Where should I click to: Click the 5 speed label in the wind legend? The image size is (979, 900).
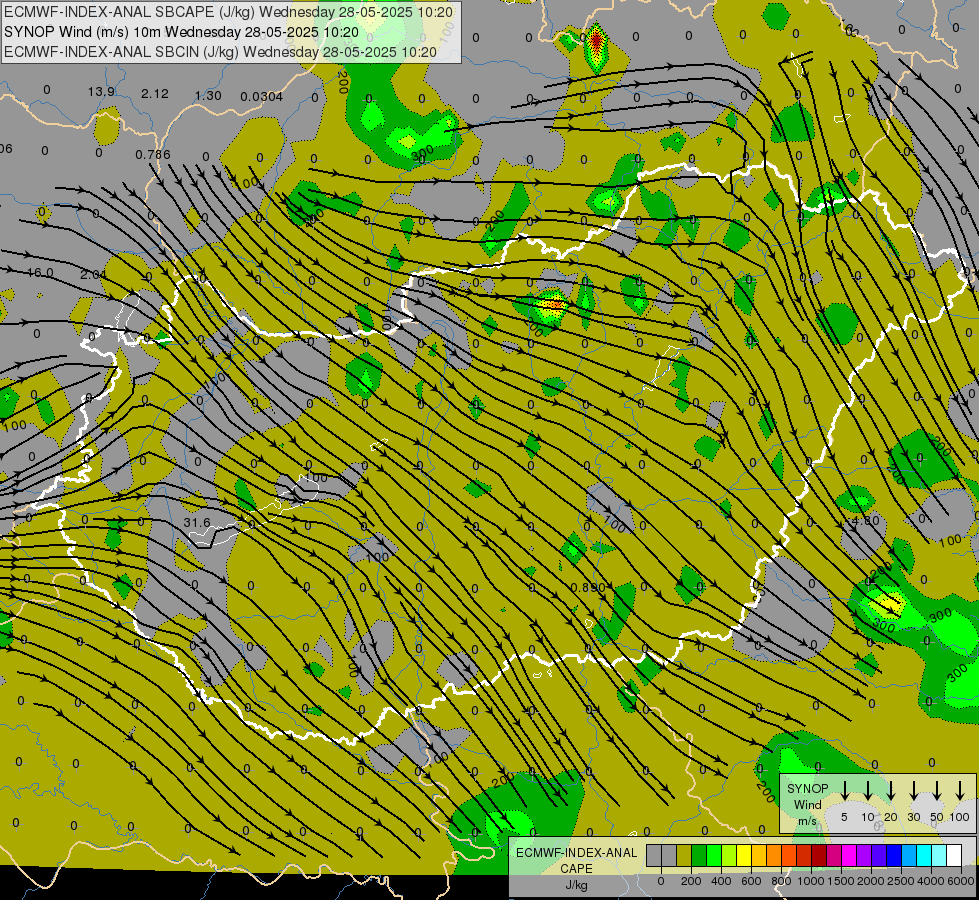click(844, 817)
